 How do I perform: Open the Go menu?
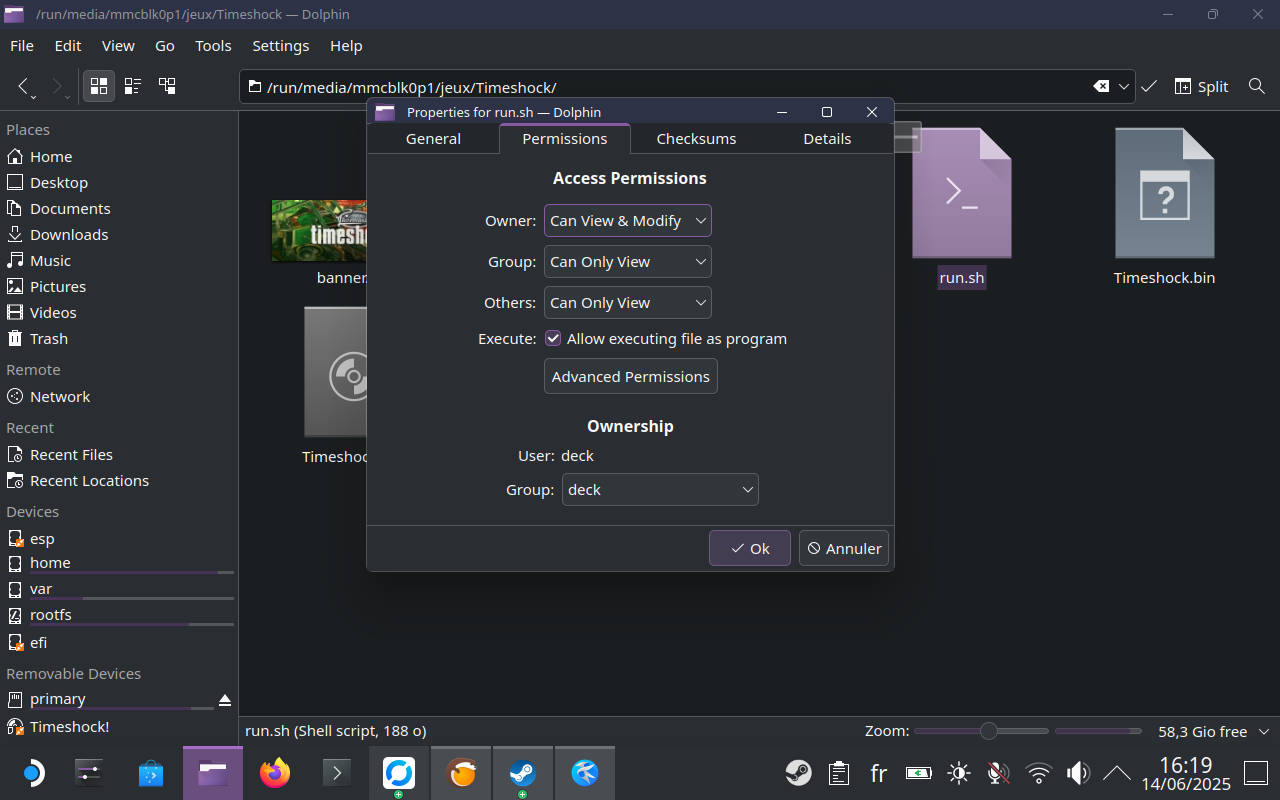coord(165,46)
